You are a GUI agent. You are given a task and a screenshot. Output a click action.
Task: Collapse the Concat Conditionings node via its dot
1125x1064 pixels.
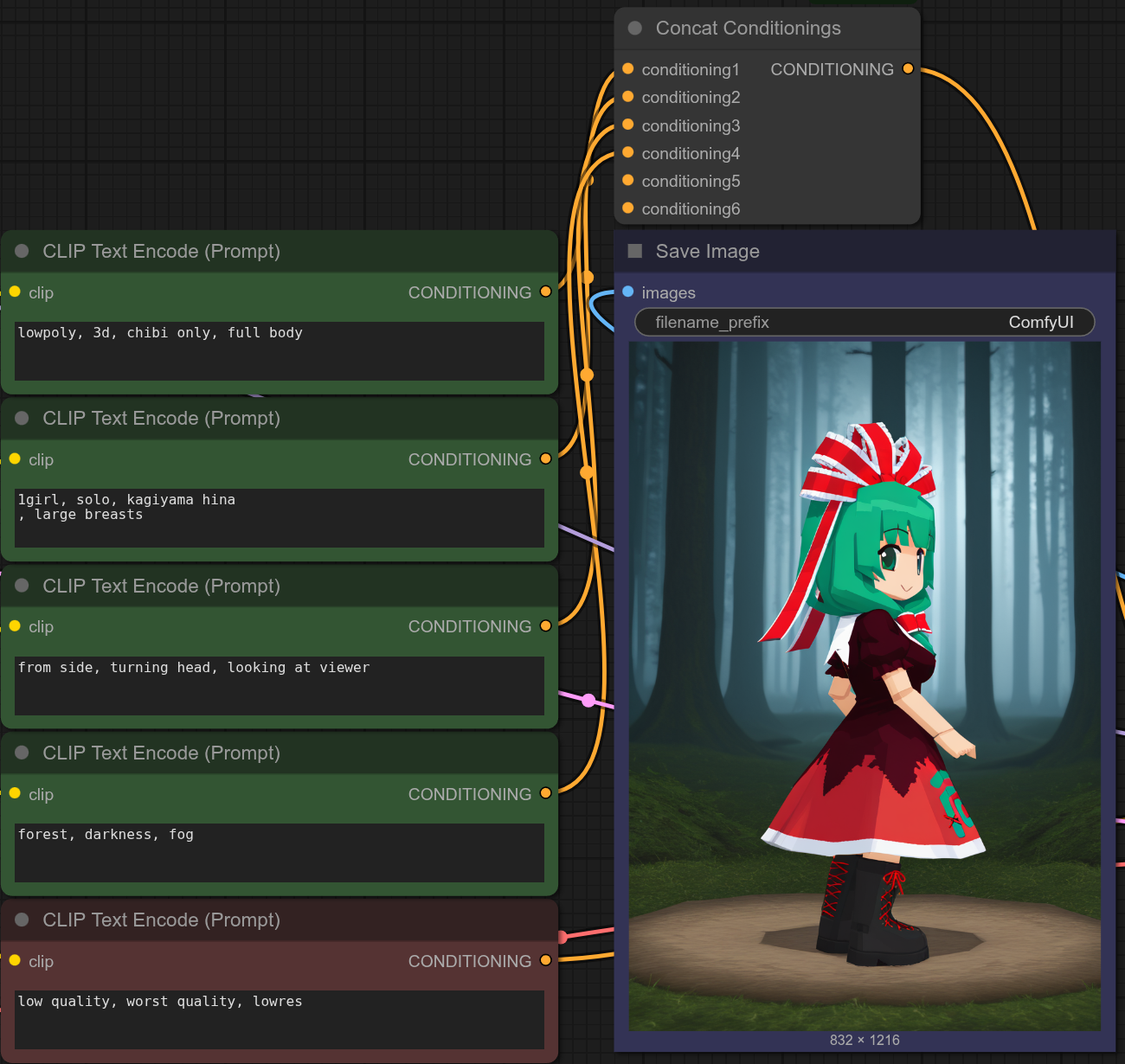tap(635, 29)
